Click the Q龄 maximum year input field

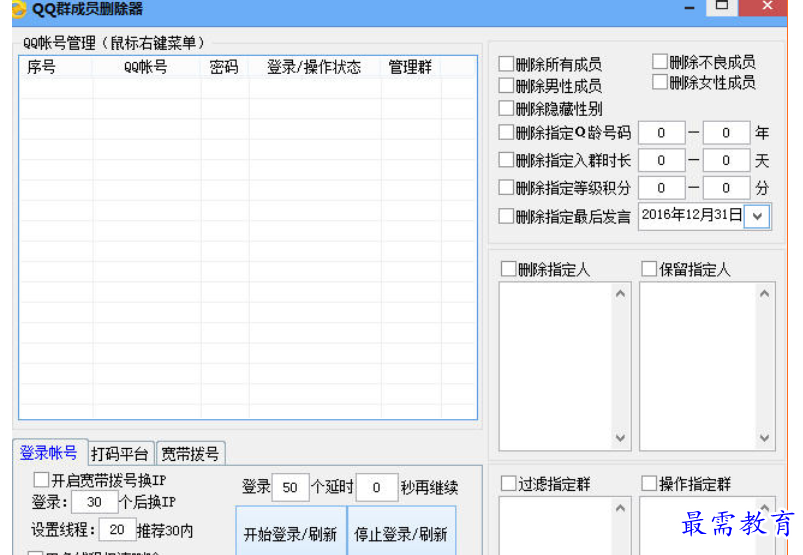pos(726,133)
